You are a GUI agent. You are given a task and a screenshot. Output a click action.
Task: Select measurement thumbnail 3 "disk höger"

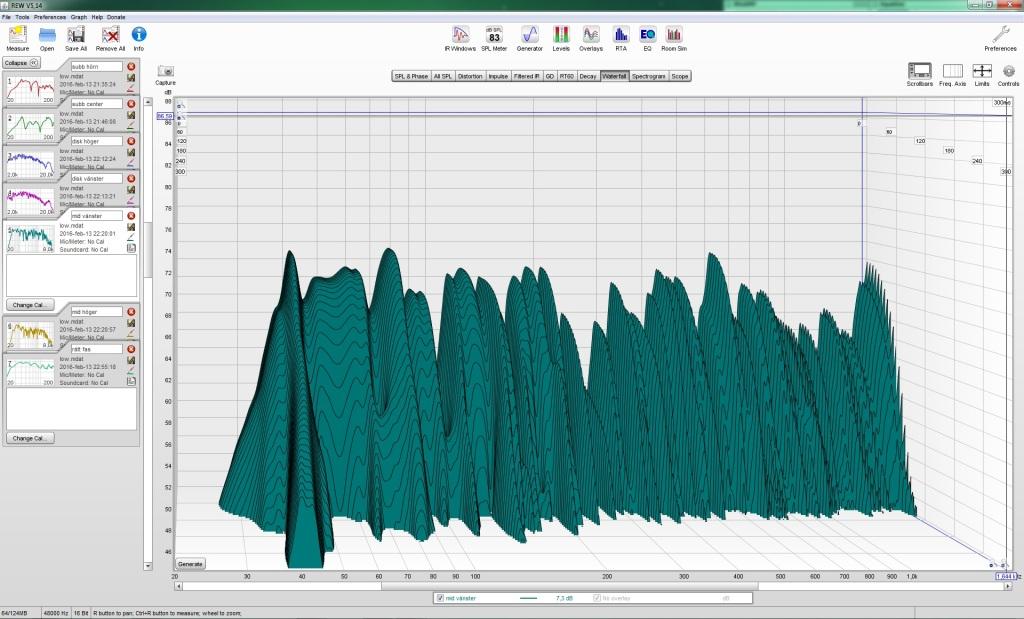31,165
